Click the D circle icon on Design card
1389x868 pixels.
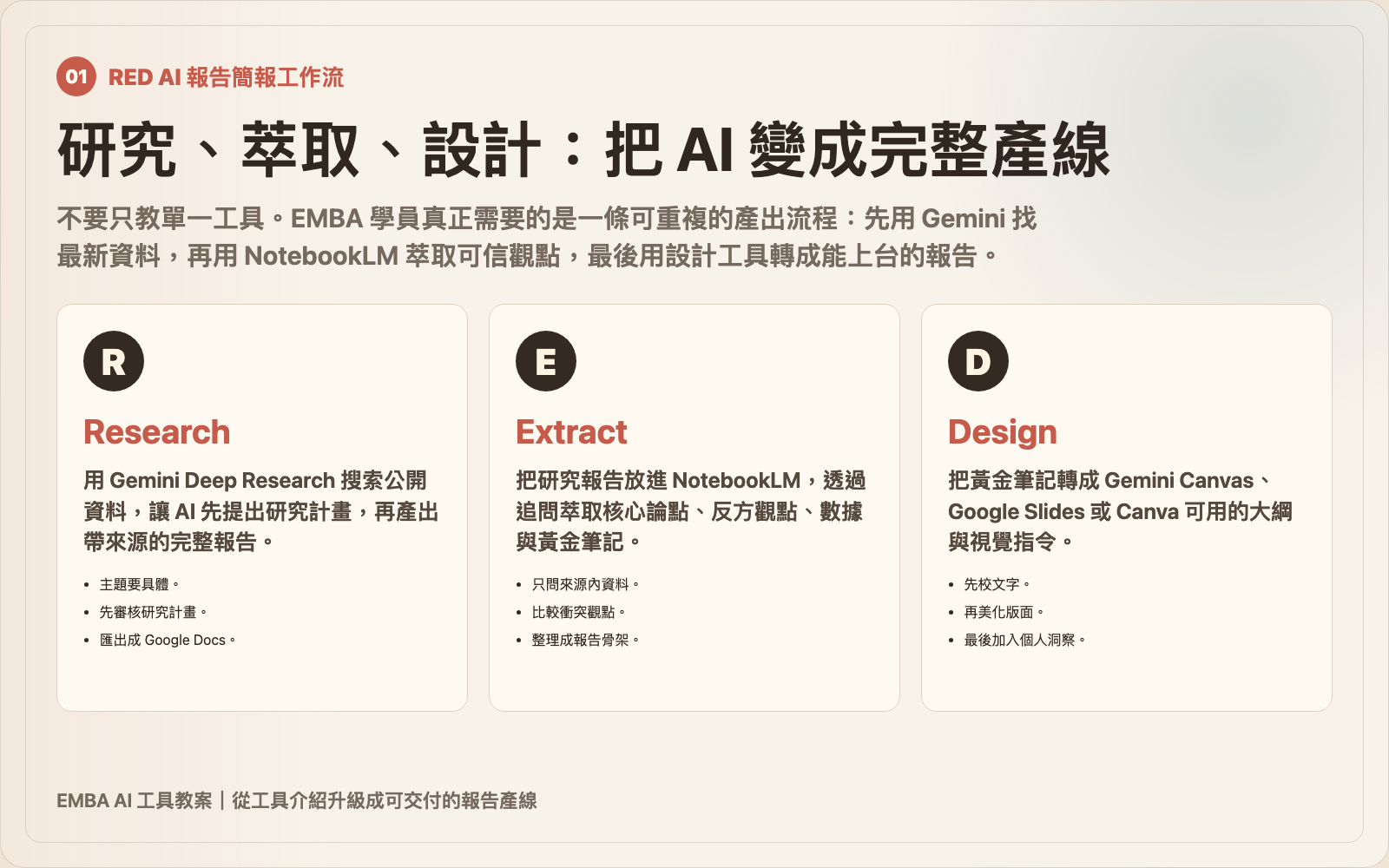tap(978, 361)
